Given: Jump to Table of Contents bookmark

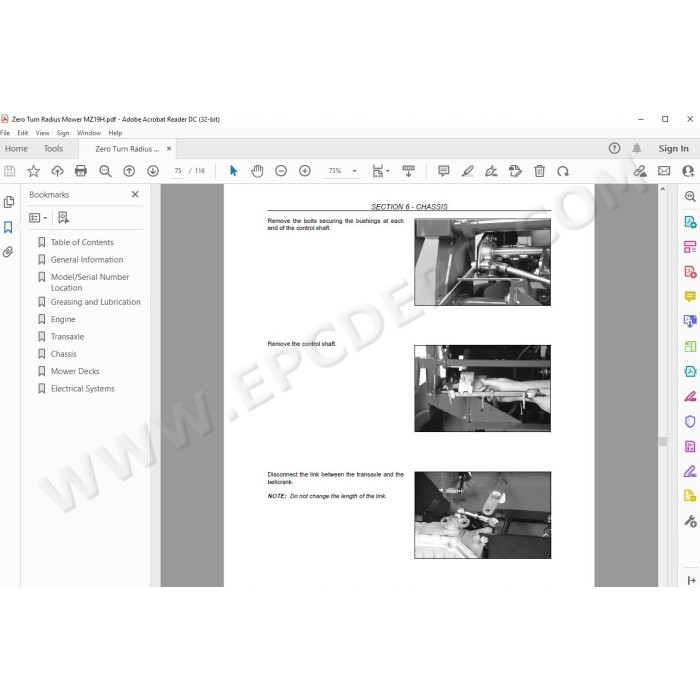Looking at the screenshot, I should point(82,242).
